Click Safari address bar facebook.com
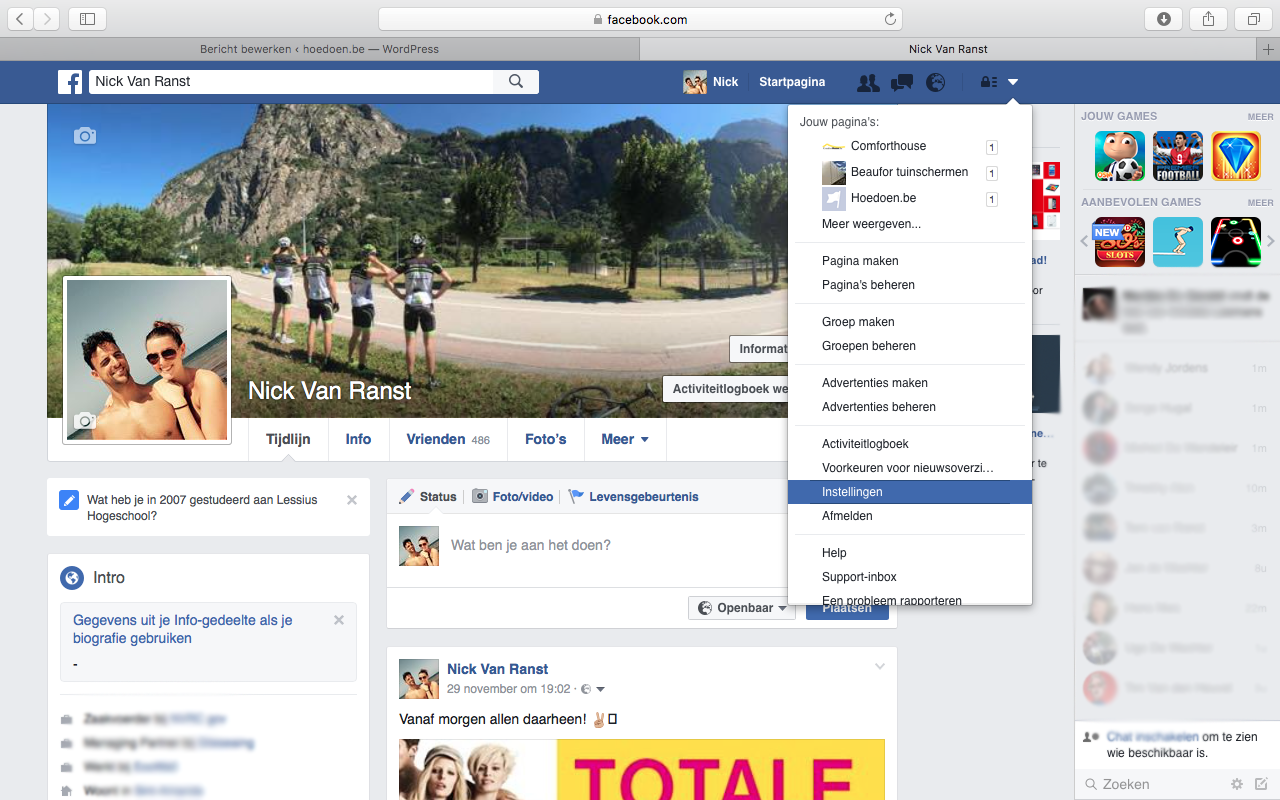Image resolution: width=1280 pixels, height=800 pixels. tap(640, 19)
